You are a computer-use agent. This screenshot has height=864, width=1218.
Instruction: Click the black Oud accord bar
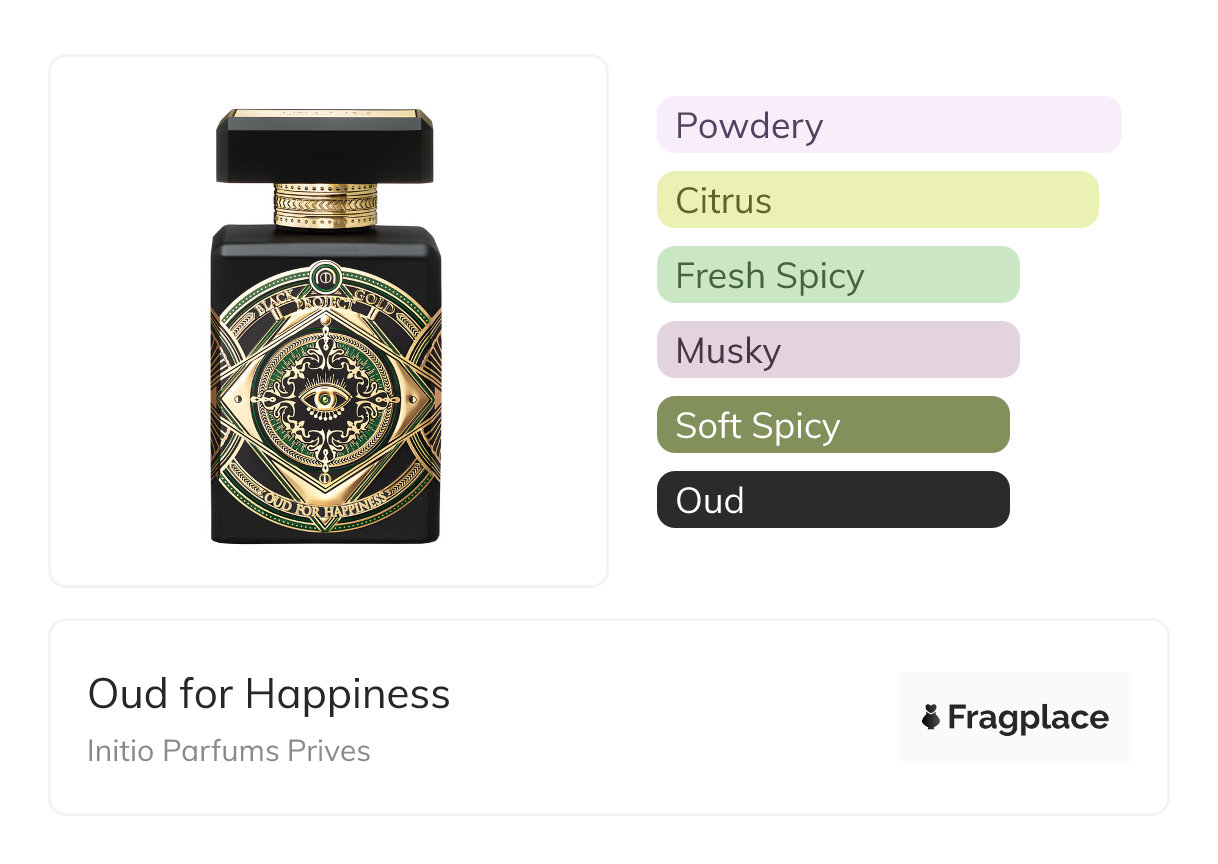832,500
